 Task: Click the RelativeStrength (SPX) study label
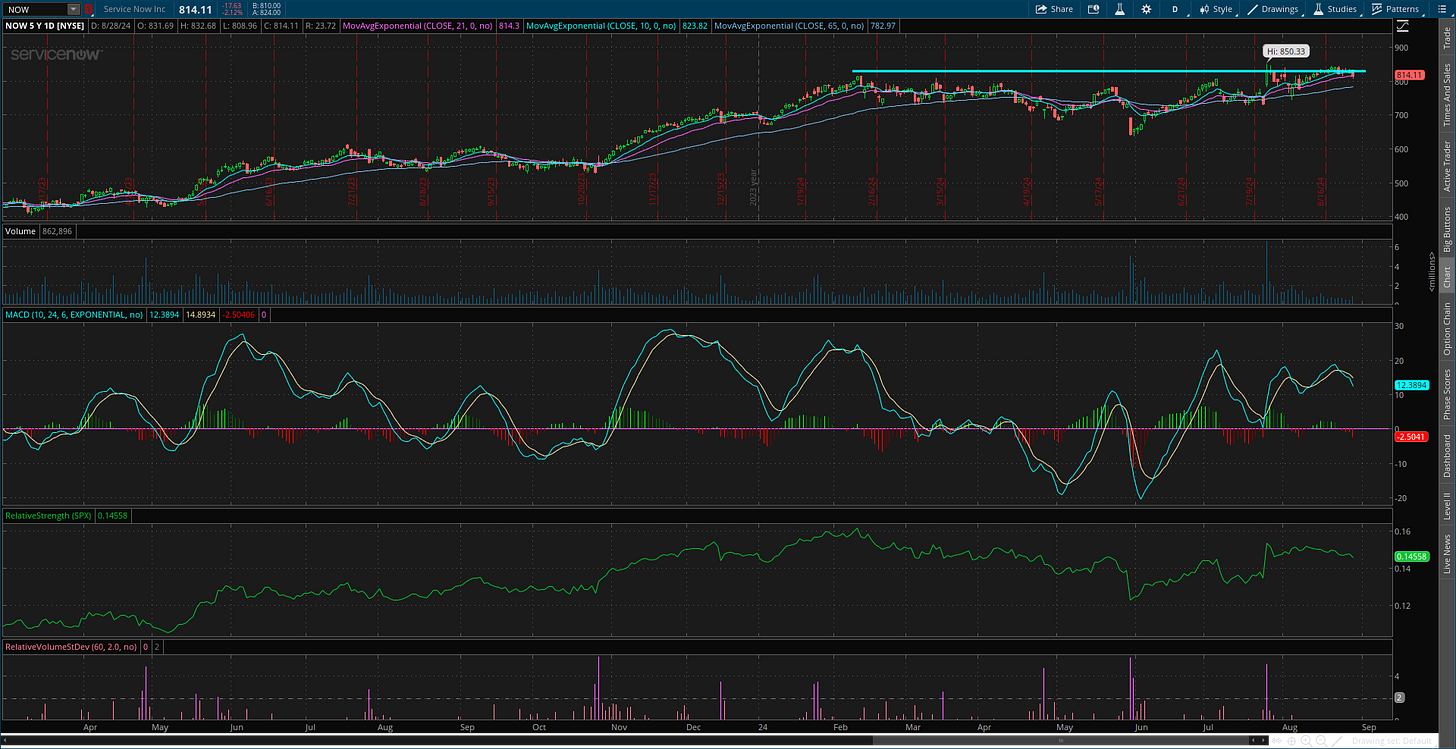[x=48, y=515]
